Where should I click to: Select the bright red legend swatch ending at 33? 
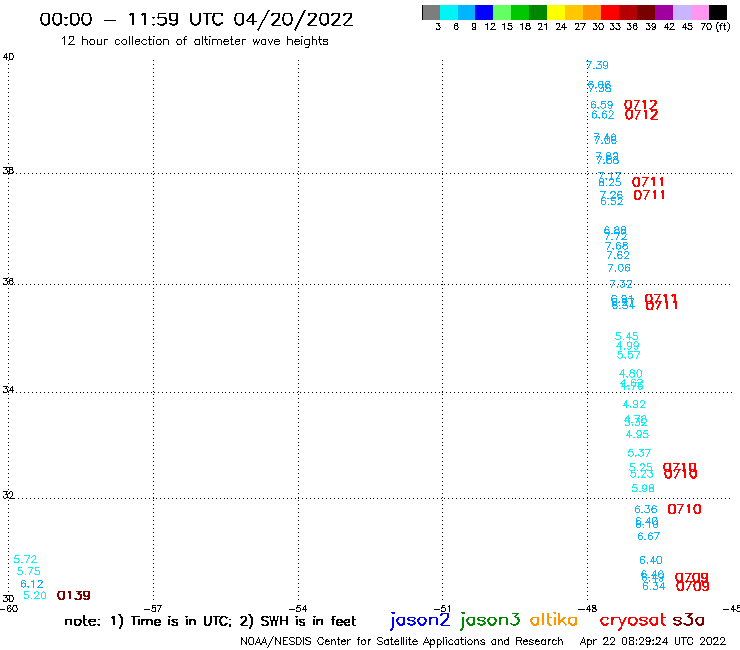610,12
